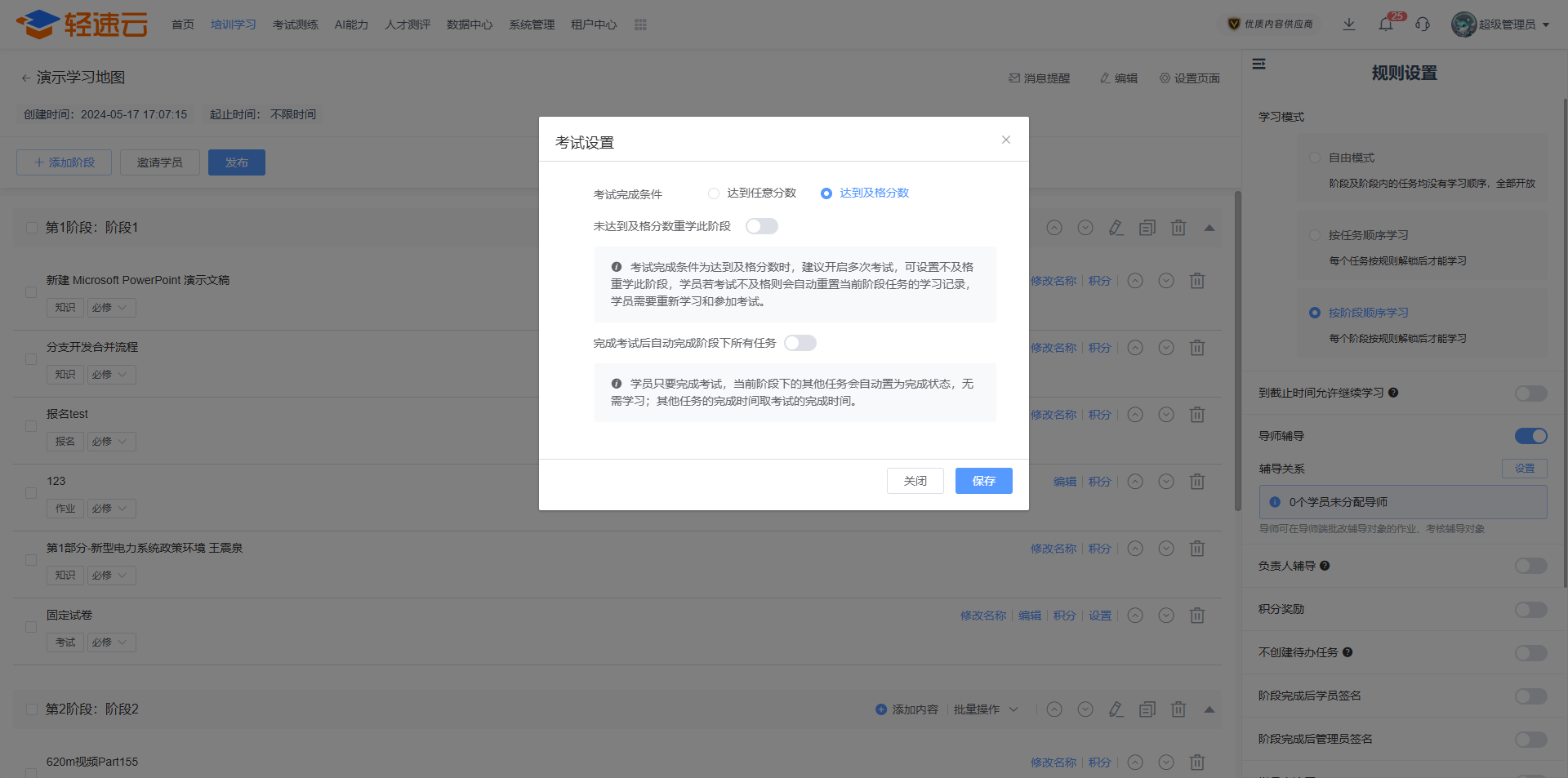
Task: Toggle 未达到及格分数重学此阶段 switch
Action: pyautogui.click(x=761, y=226)
